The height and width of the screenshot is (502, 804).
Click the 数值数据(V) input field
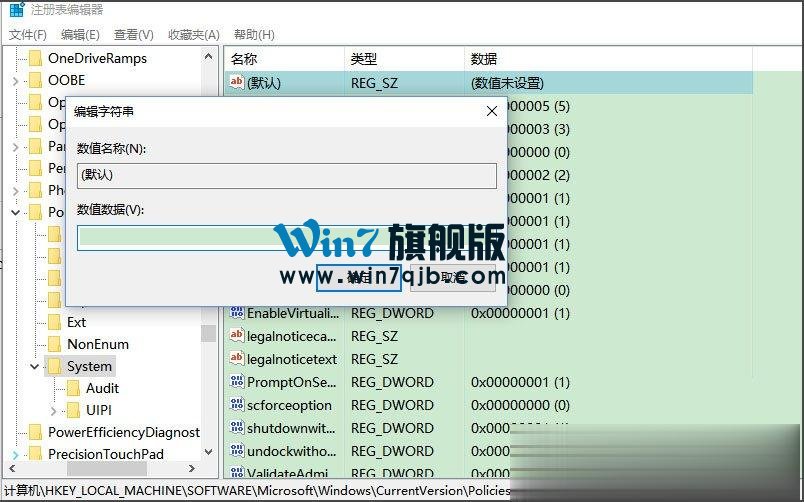(287, 238)
